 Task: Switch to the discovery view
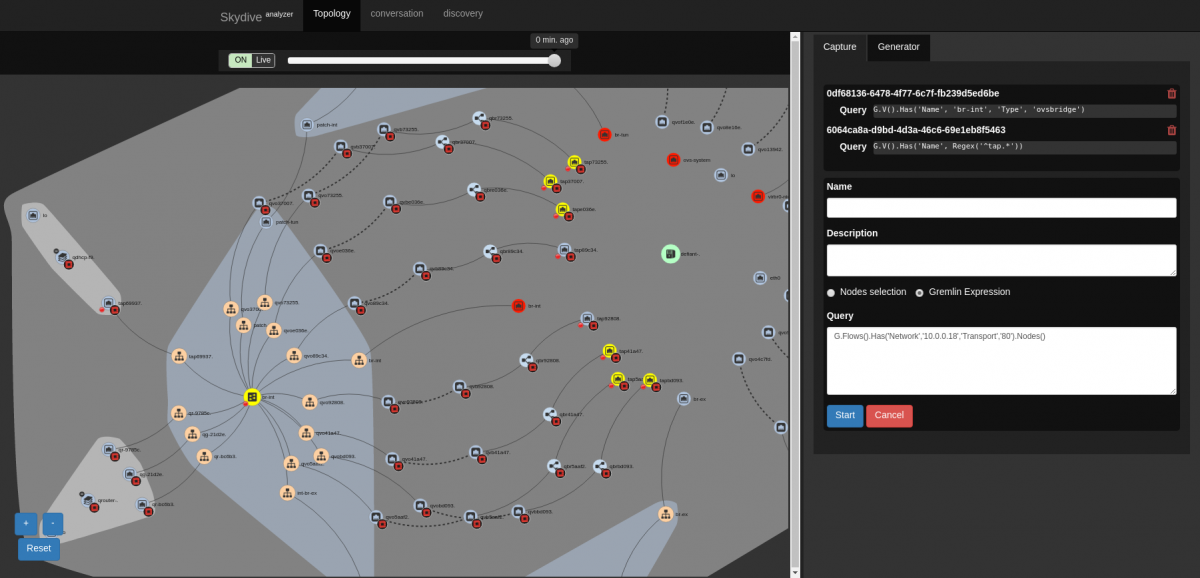click(462, 14)
